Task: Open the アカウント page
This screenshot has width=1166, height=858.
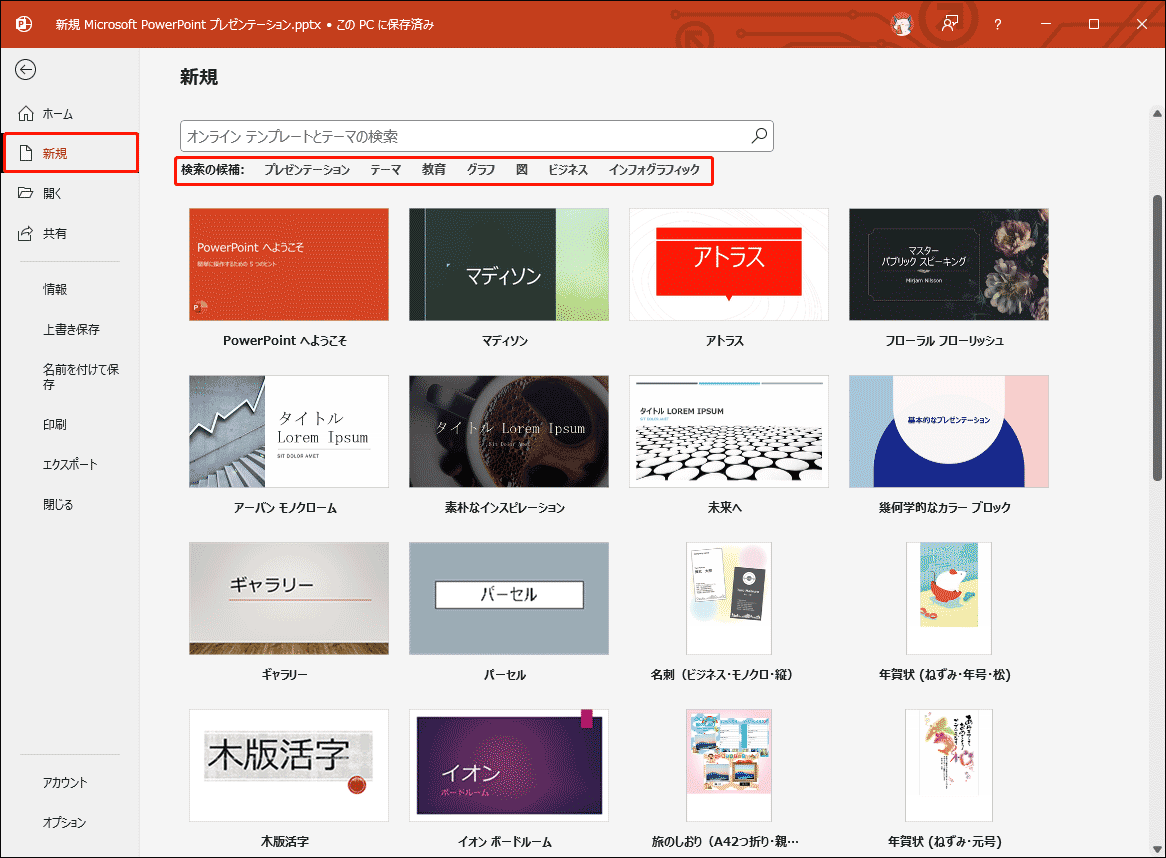Action: 65,782
